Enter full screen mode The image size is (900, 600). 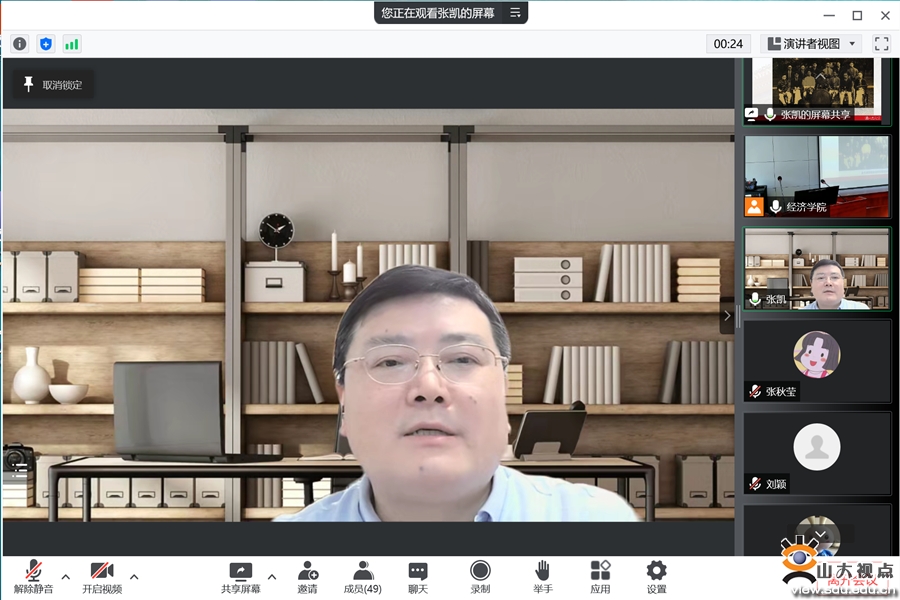(881, 44)
